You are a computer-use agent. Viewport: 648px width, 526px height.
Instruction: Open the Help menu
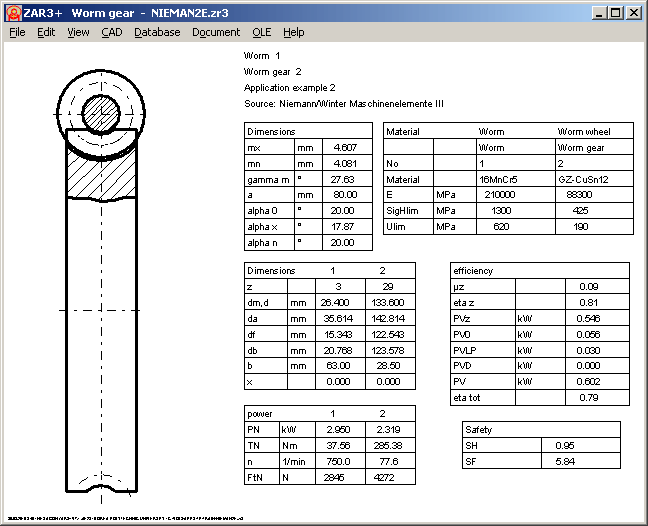pos(294,32)
